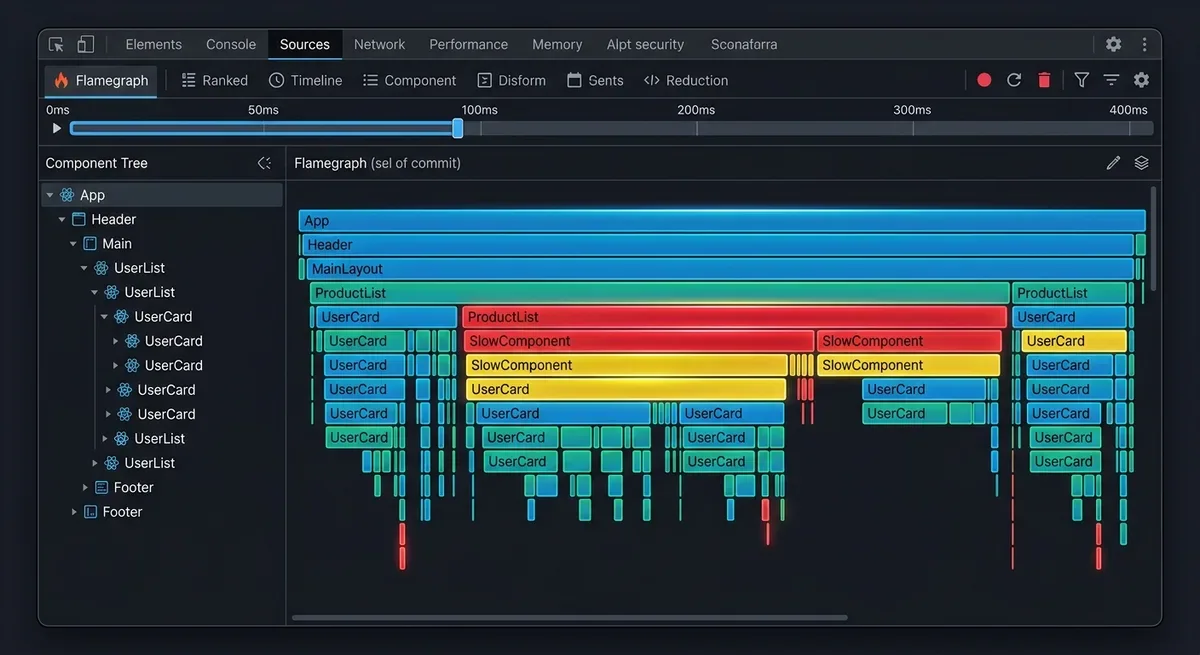The width and height of the screenshot is (1200, 655).
Task: Switch to the Performance panel tab
Action: click(x=468, y=44)
